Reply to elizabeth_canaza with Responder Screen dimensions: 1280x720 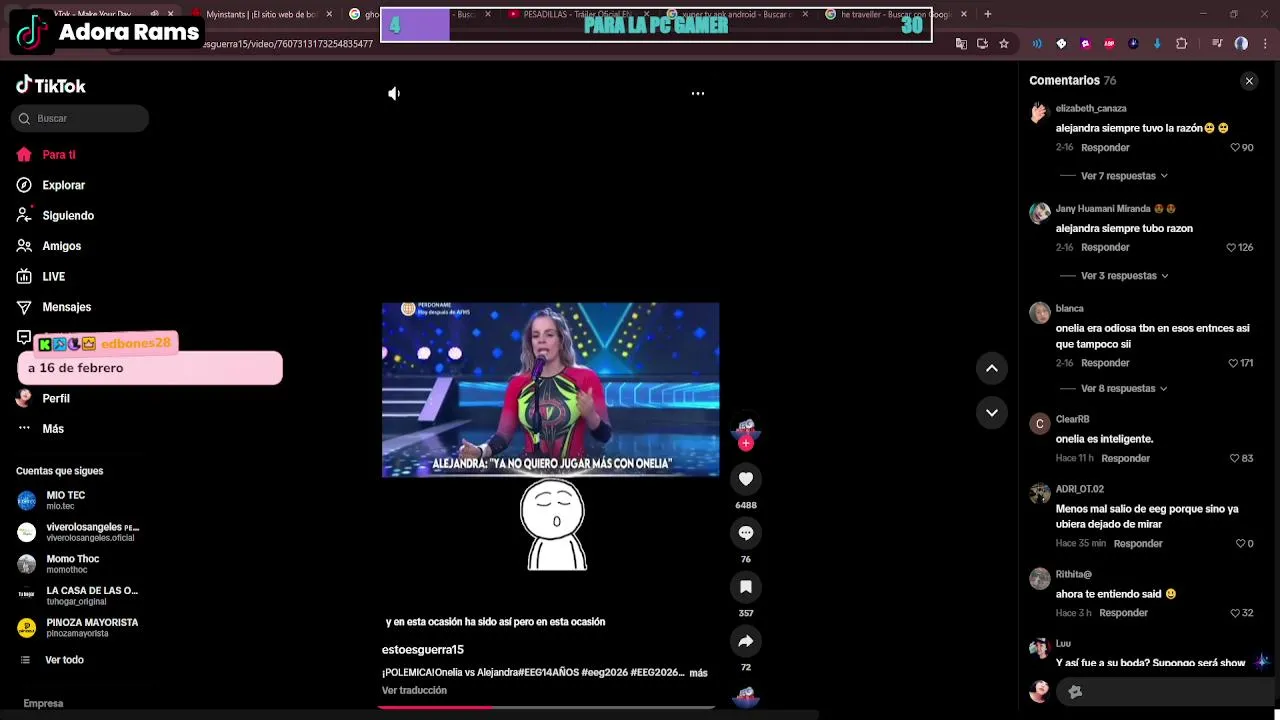[1105, 148]
